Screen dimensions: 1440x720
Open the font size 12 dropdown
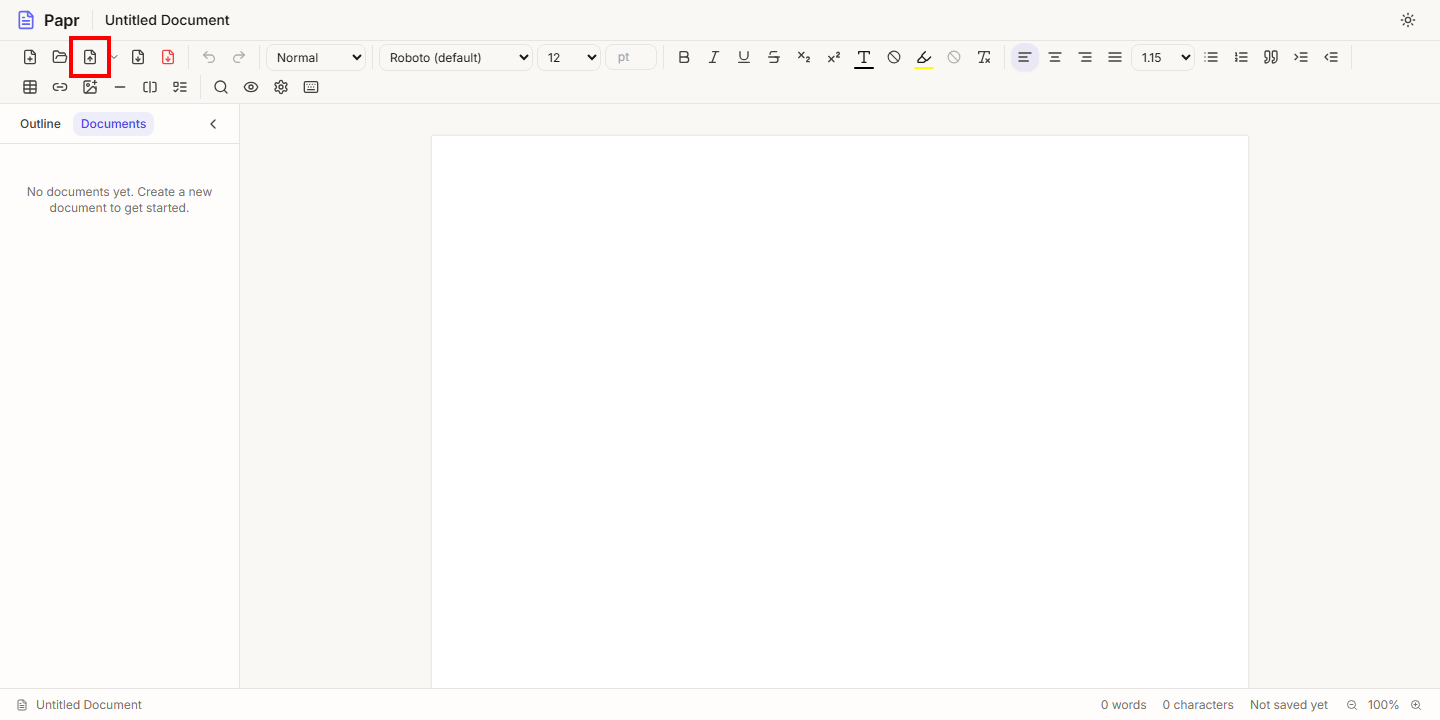click(569, 58)
